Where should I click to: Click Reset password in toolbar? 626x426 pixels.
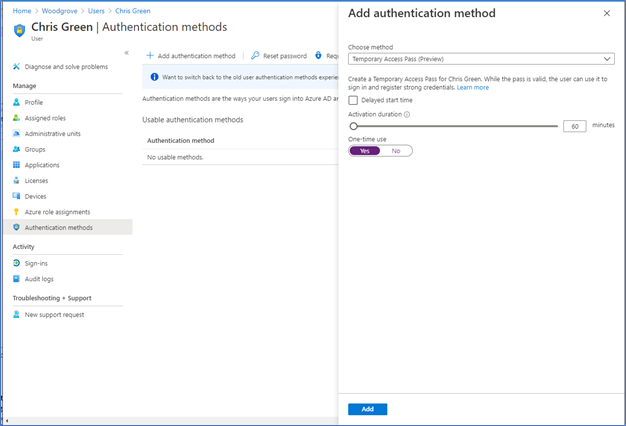coord(279,56)
